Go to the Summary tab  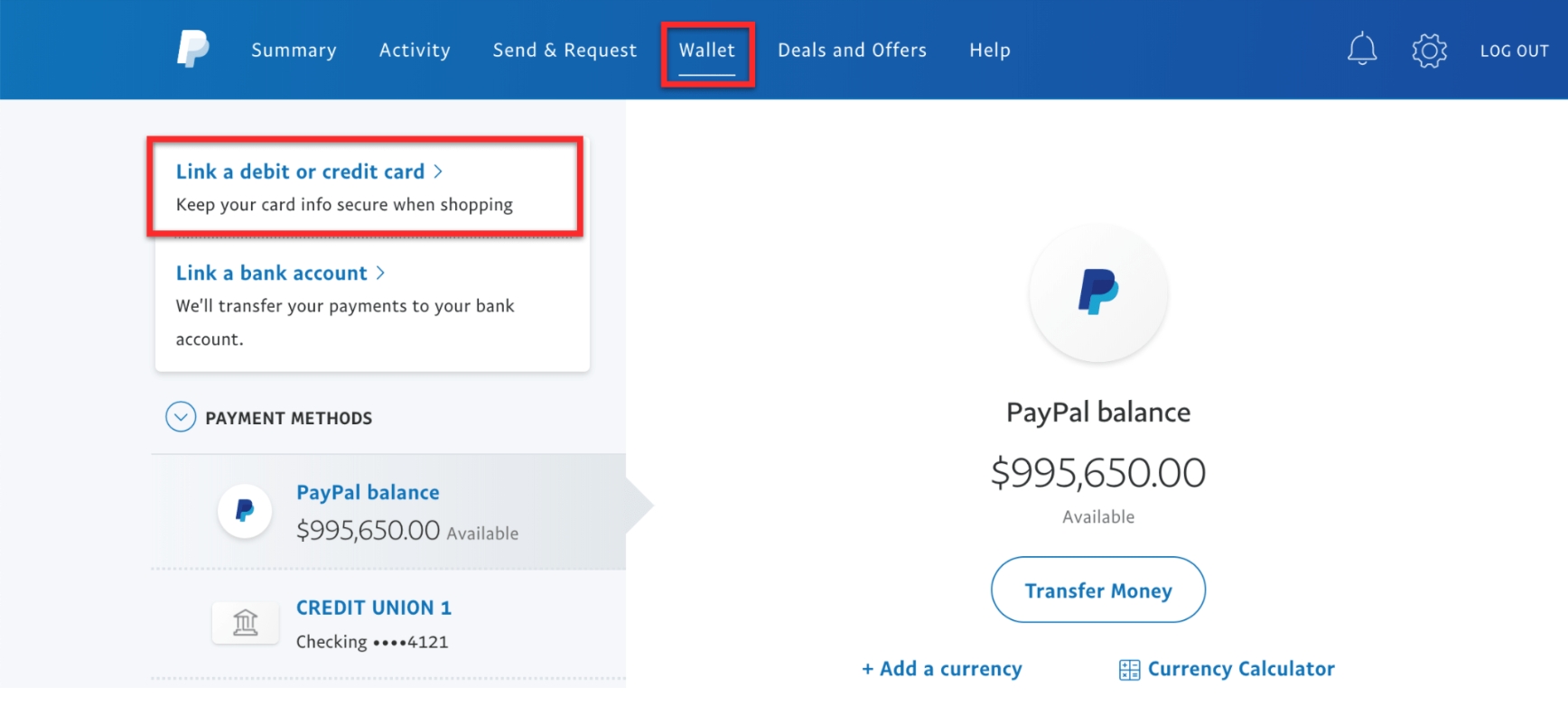point(294,51)
